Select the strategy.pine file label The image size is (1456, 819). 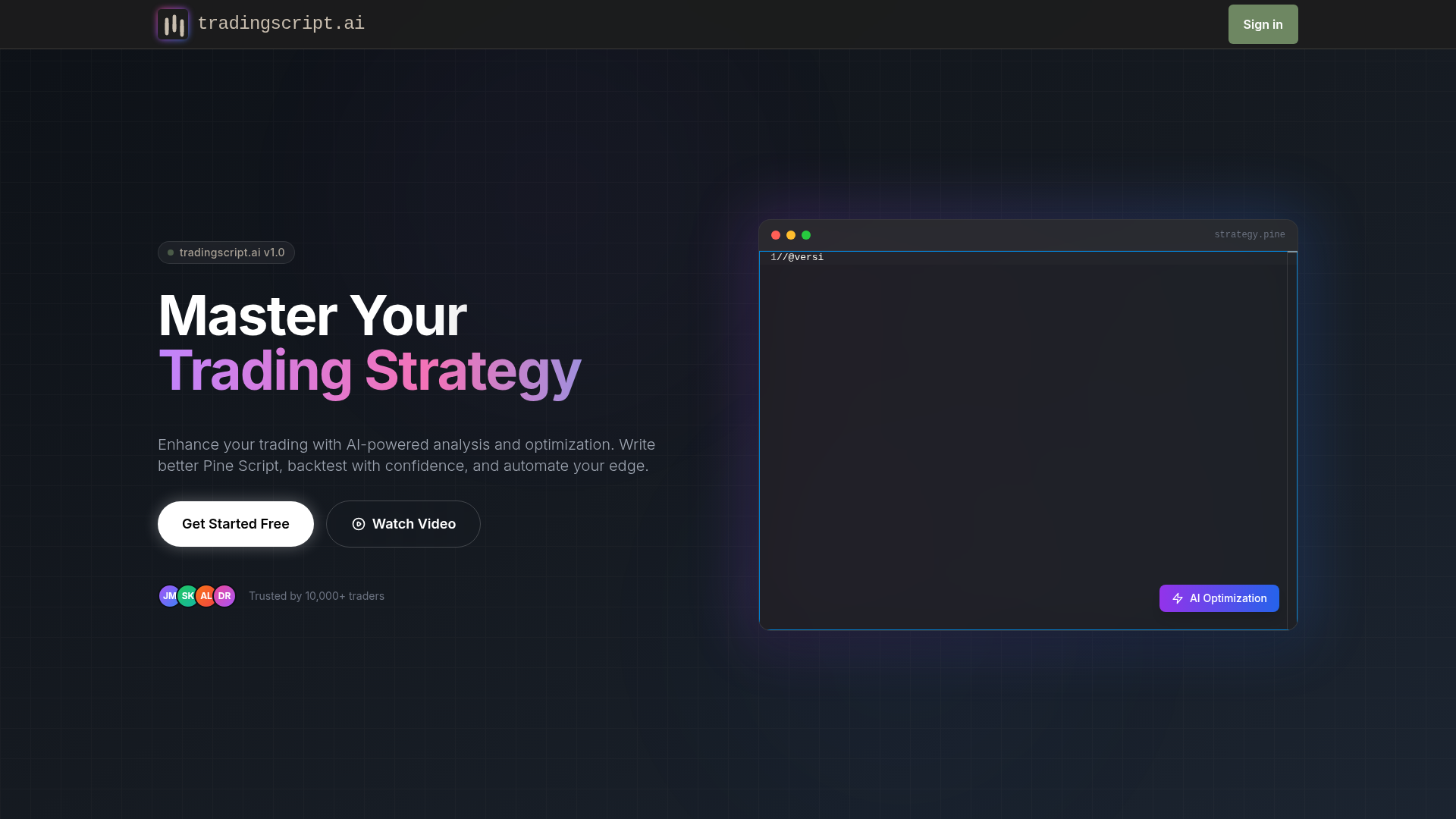coord(1249,235)
